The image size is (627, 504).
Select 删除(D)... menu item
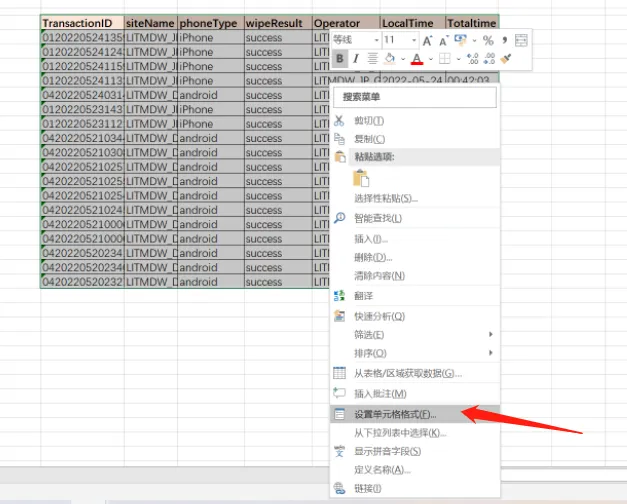tap(415, 257)
